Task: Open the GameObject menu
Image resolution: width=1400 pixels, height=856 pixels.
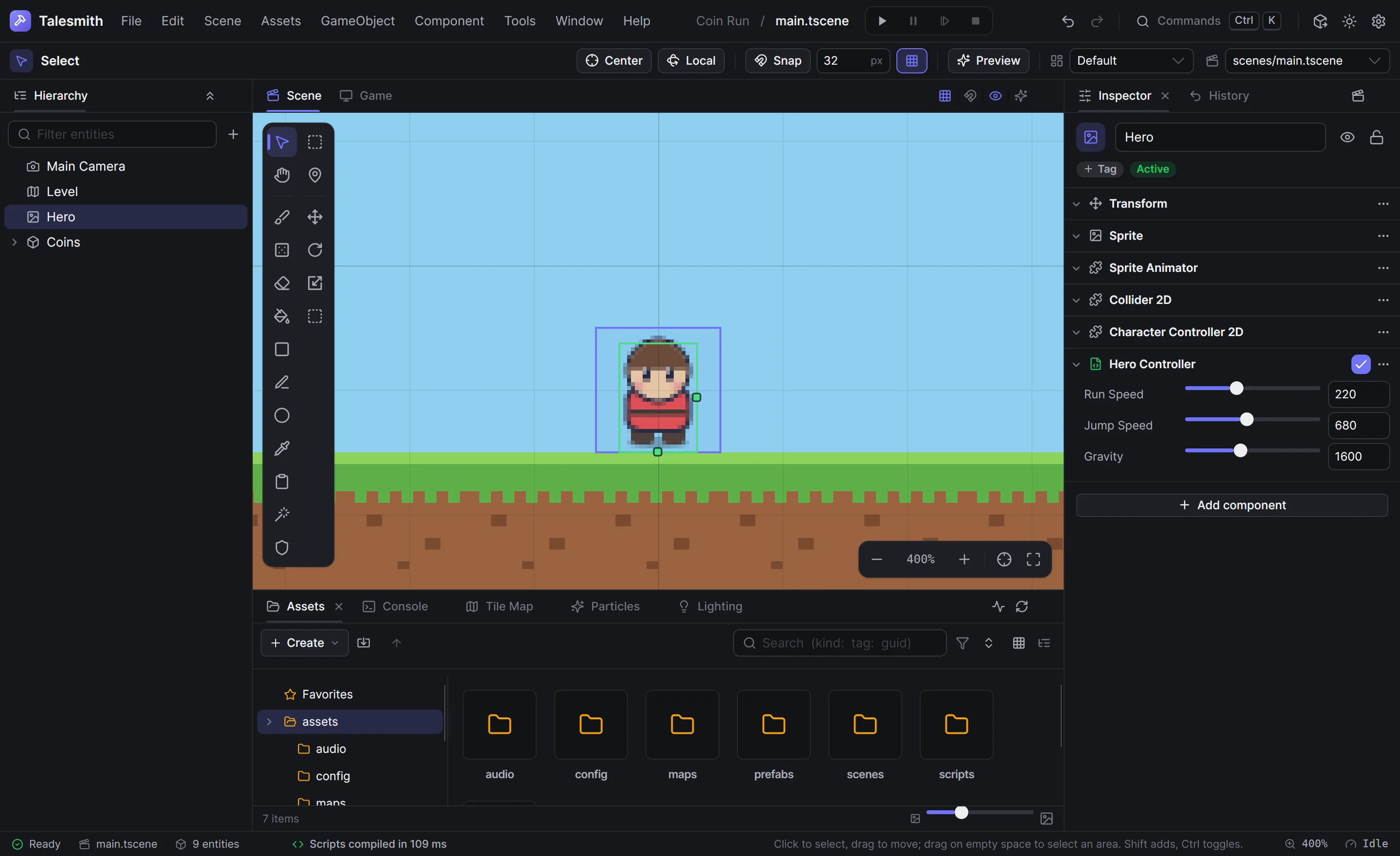Action: point(357,21)
